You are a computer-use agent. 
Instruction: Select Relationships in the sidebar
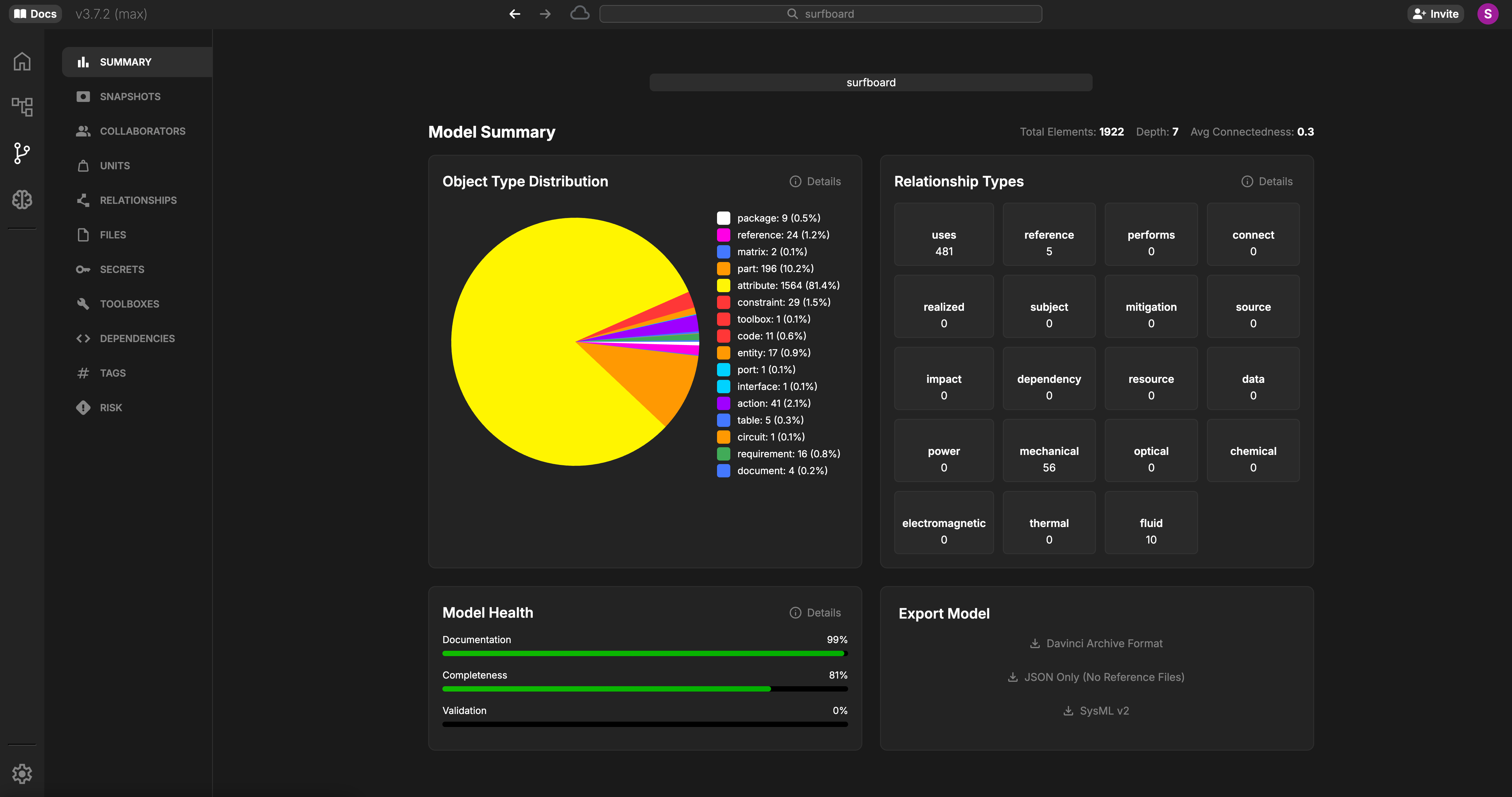click(x=138, y=200)
